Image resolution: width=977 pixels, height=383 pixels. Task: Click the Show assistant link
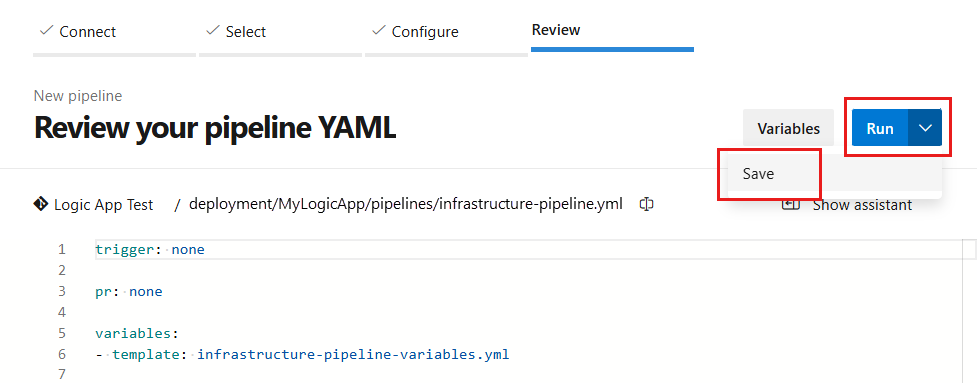(x=862, y=205)
